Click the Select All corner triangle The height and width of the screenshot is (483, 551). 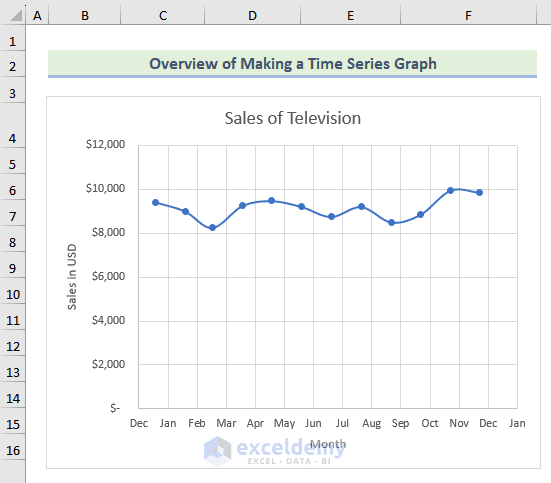pos(16,15)
